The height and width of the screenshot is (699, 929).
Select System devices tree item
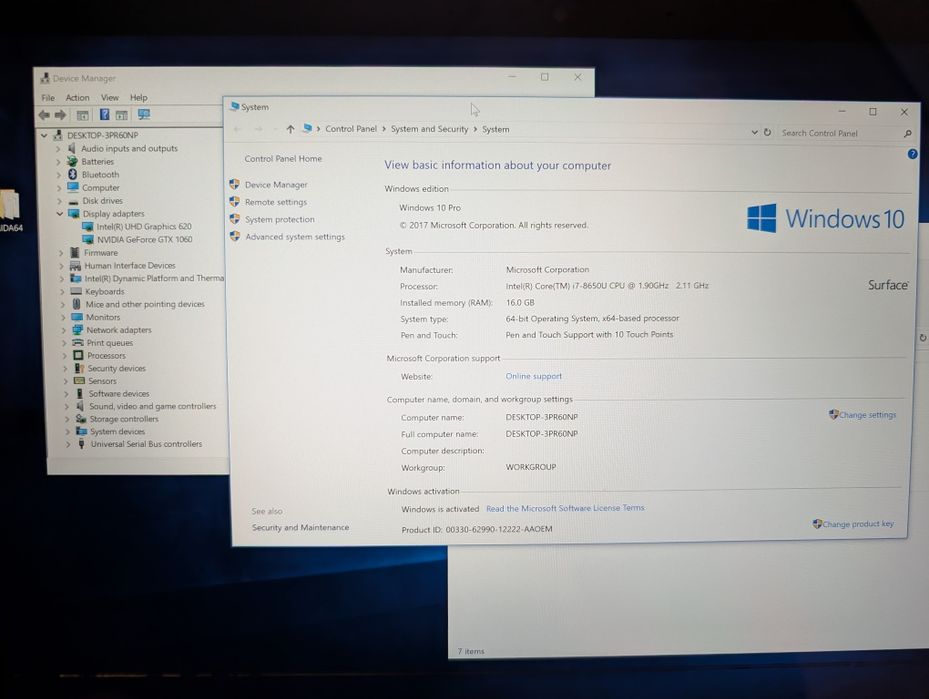point(117,431)
